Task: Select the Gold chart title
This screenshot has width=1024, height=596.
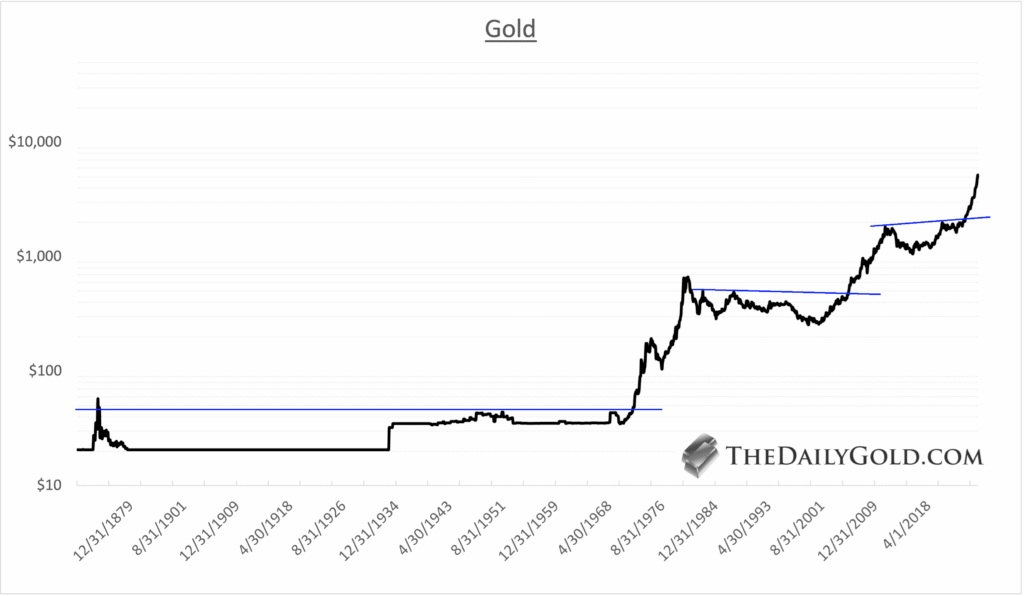Action: coord(511,29)
